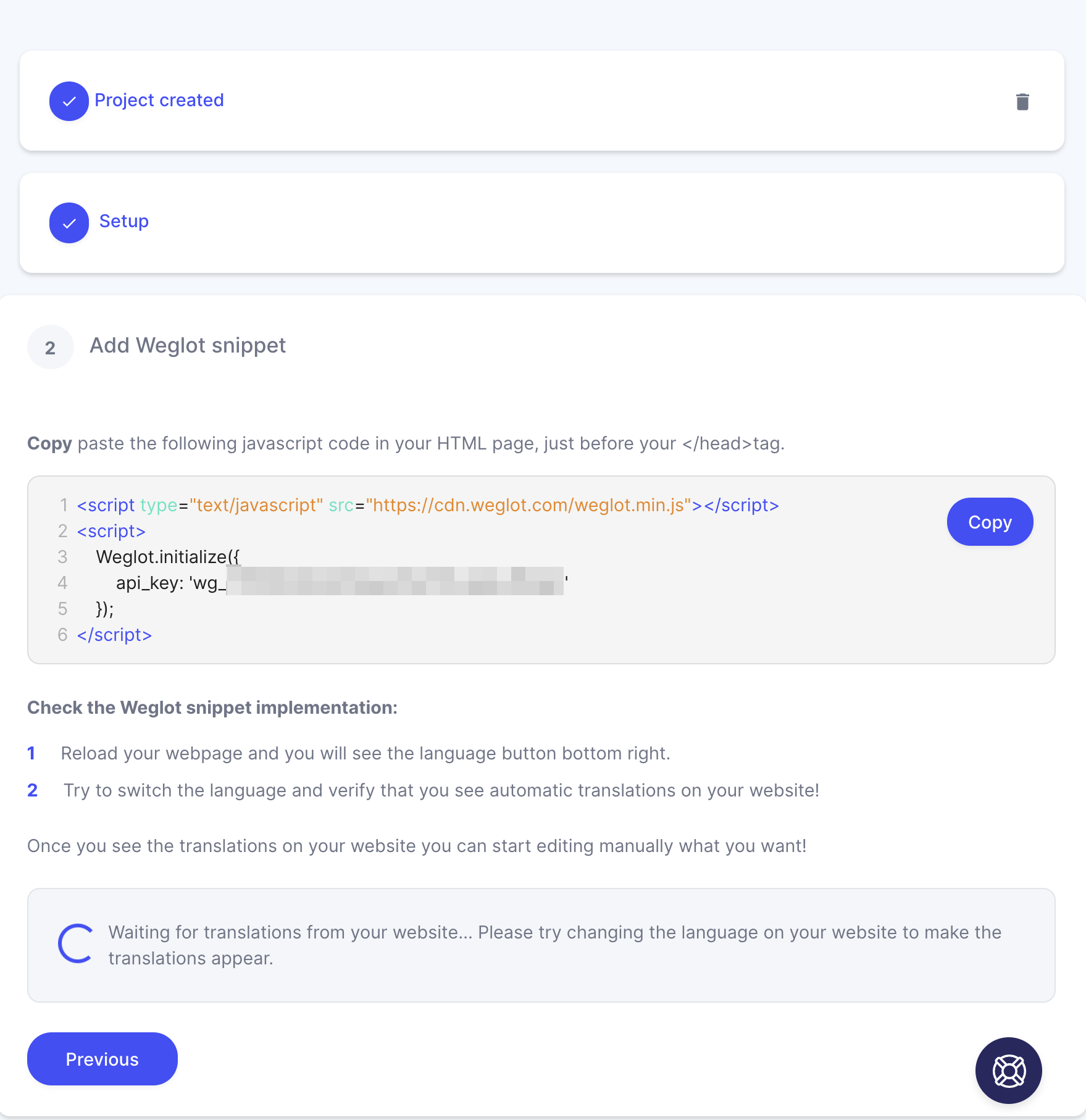Click the Waiting for translations status message
The height and width of the screenshot is (1120, 1086).
pyautogui.click(x=555, y=945)
